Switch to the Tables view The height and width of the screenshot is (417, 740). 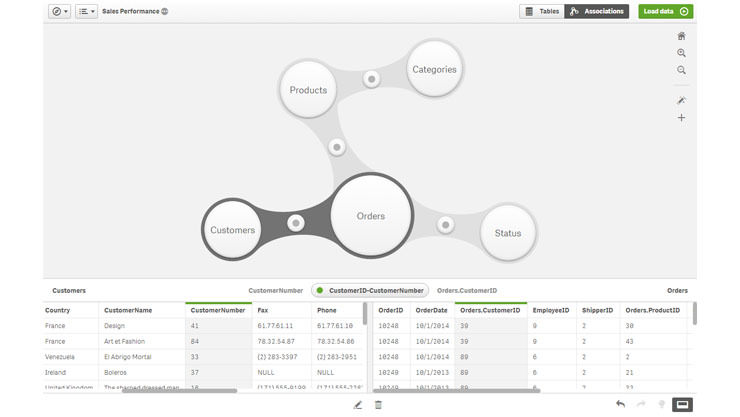(x=542, y=11)
